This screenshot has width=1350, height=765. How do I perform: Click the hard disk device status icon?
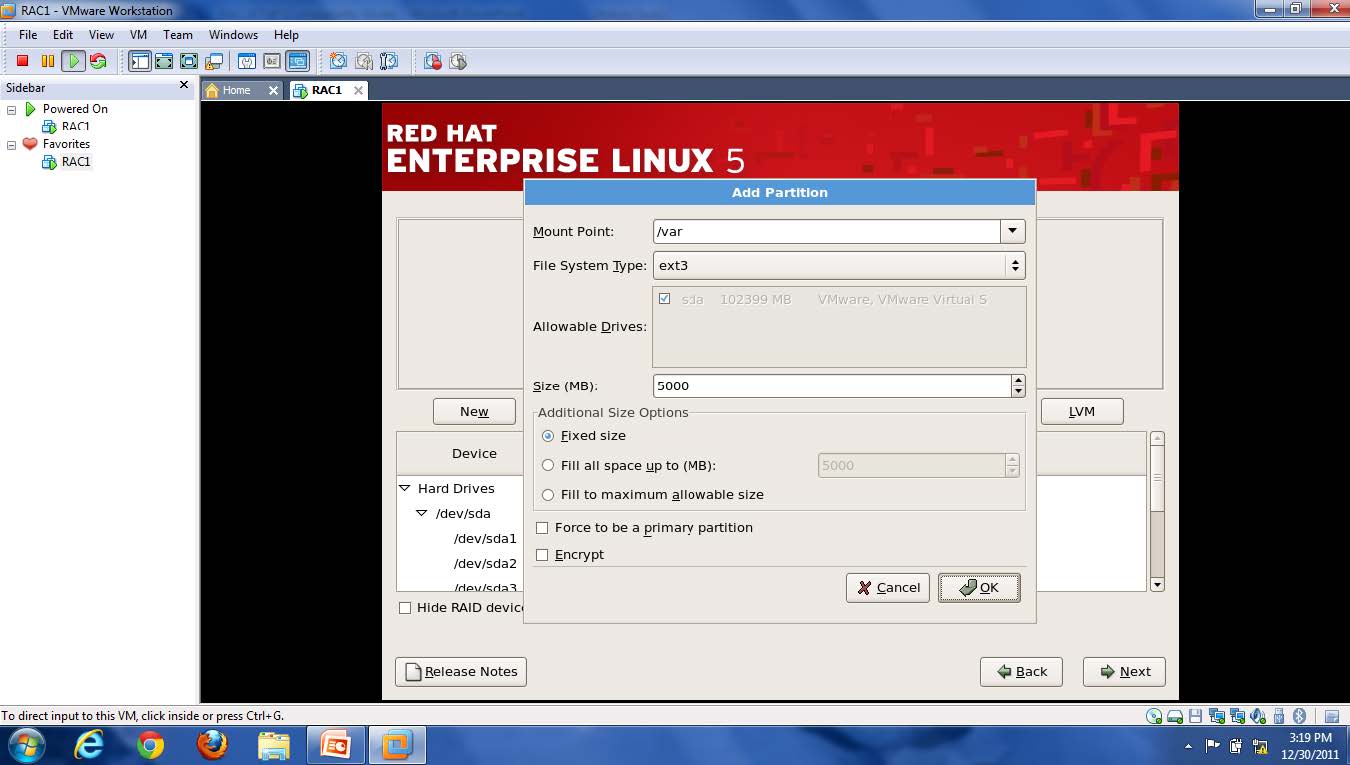(x=1176, y=716)
